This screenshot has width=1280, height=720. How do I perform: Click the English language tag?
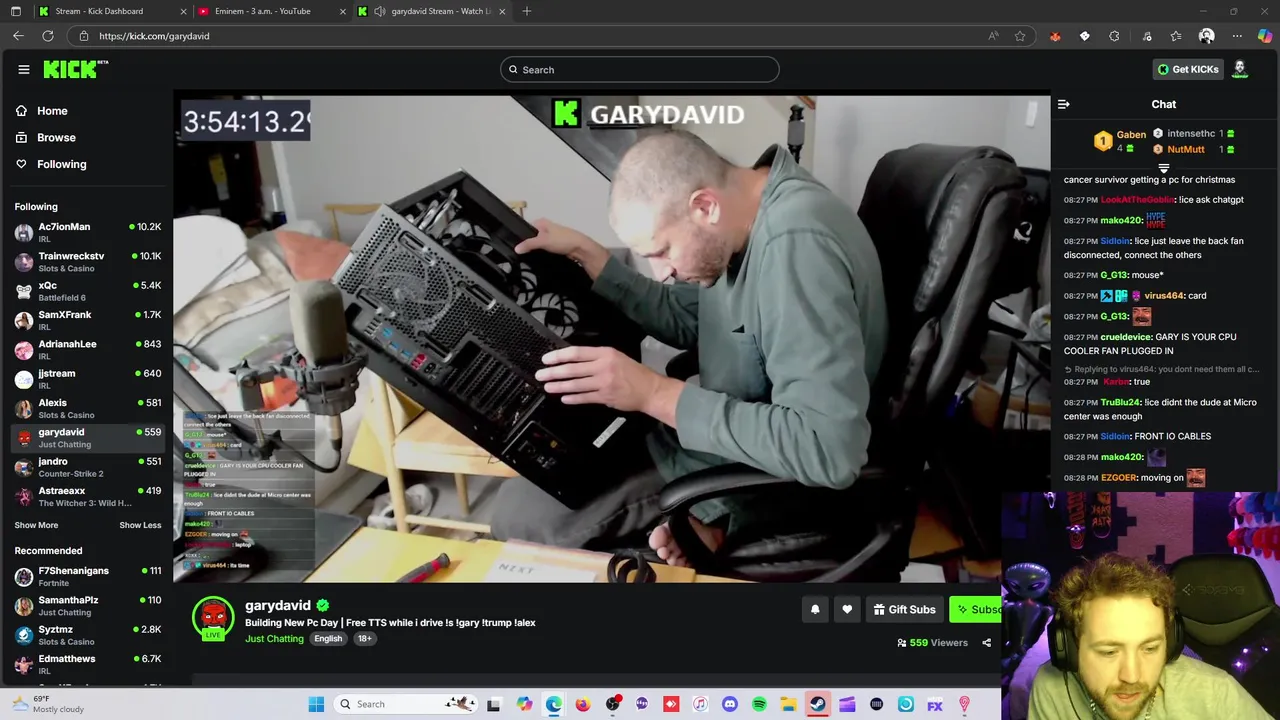tap(328, 638)
